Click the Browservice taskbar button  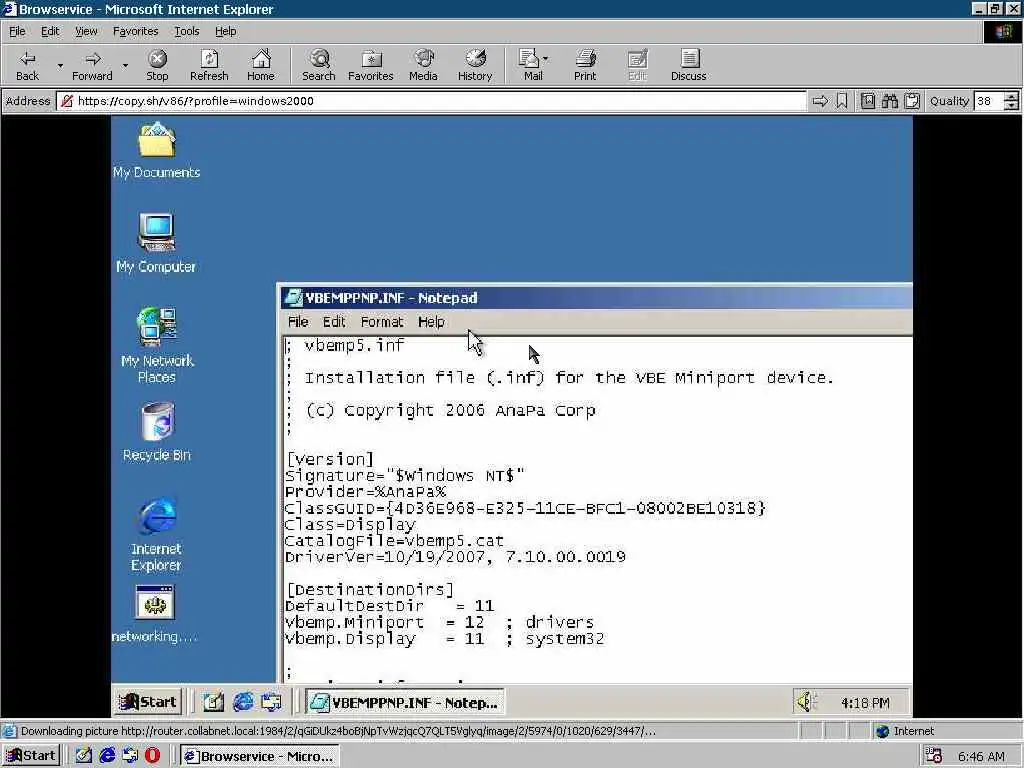tap(259, 756)
